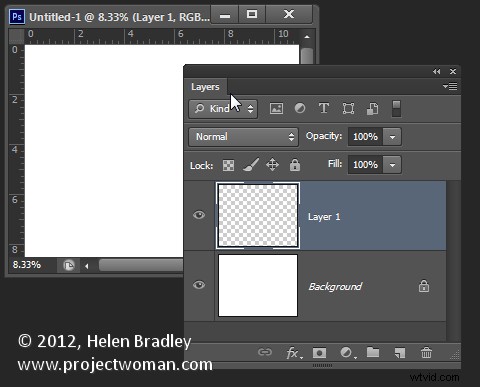Filter layers by shape layers icon
Screen dimensions: 480x387
(348, 108)
